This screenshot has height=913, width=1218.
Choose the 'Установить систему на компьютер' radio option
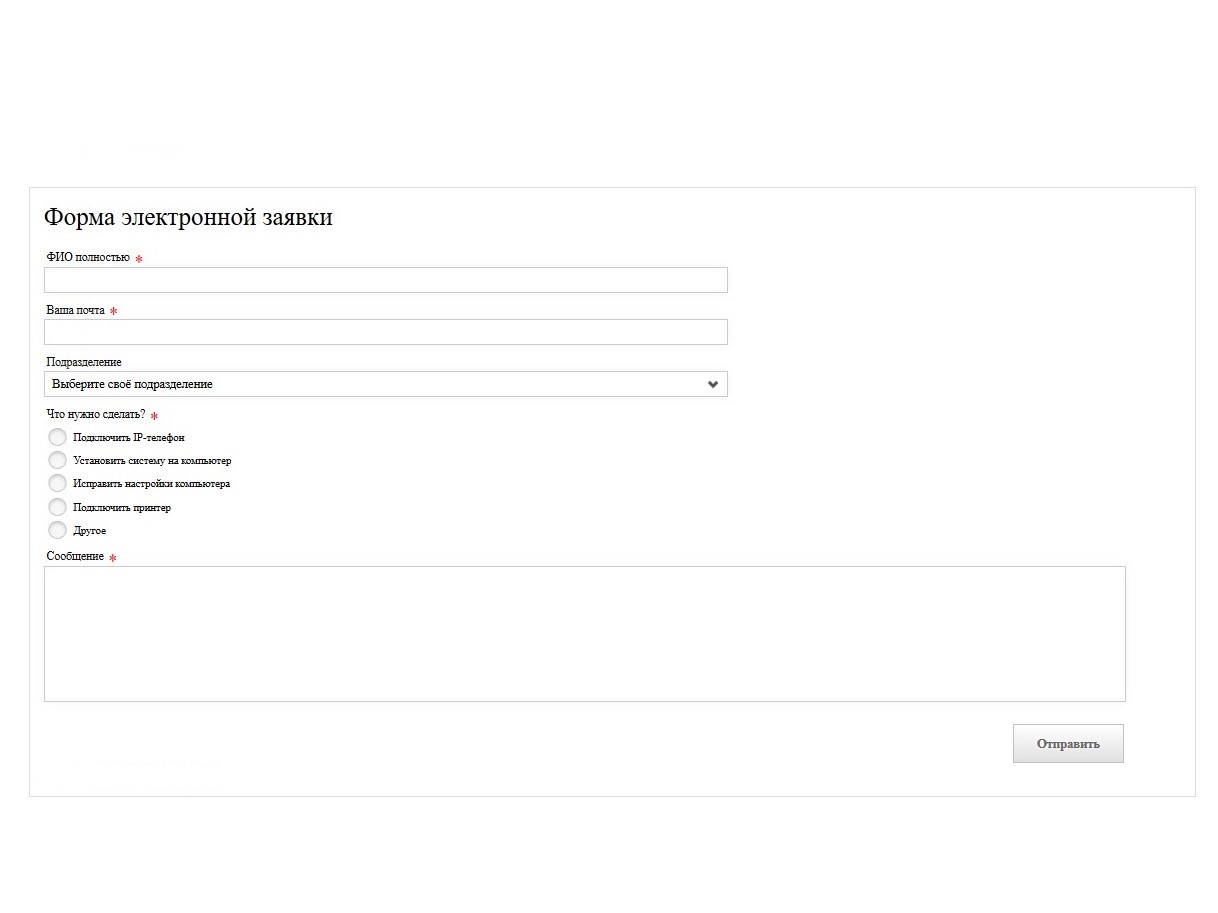click(57, 460)
